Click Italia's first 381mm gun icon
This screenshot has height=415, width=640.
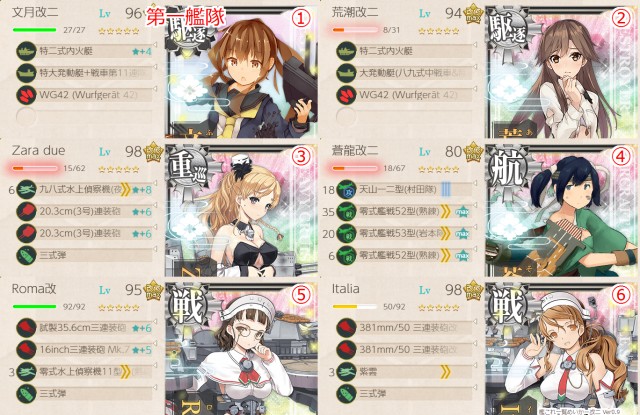pos(346,328)
